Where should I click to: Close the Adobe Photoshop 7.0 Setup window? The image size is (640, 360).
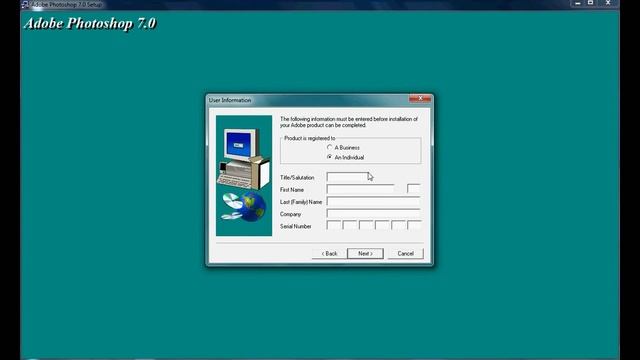tap(608, 3)
